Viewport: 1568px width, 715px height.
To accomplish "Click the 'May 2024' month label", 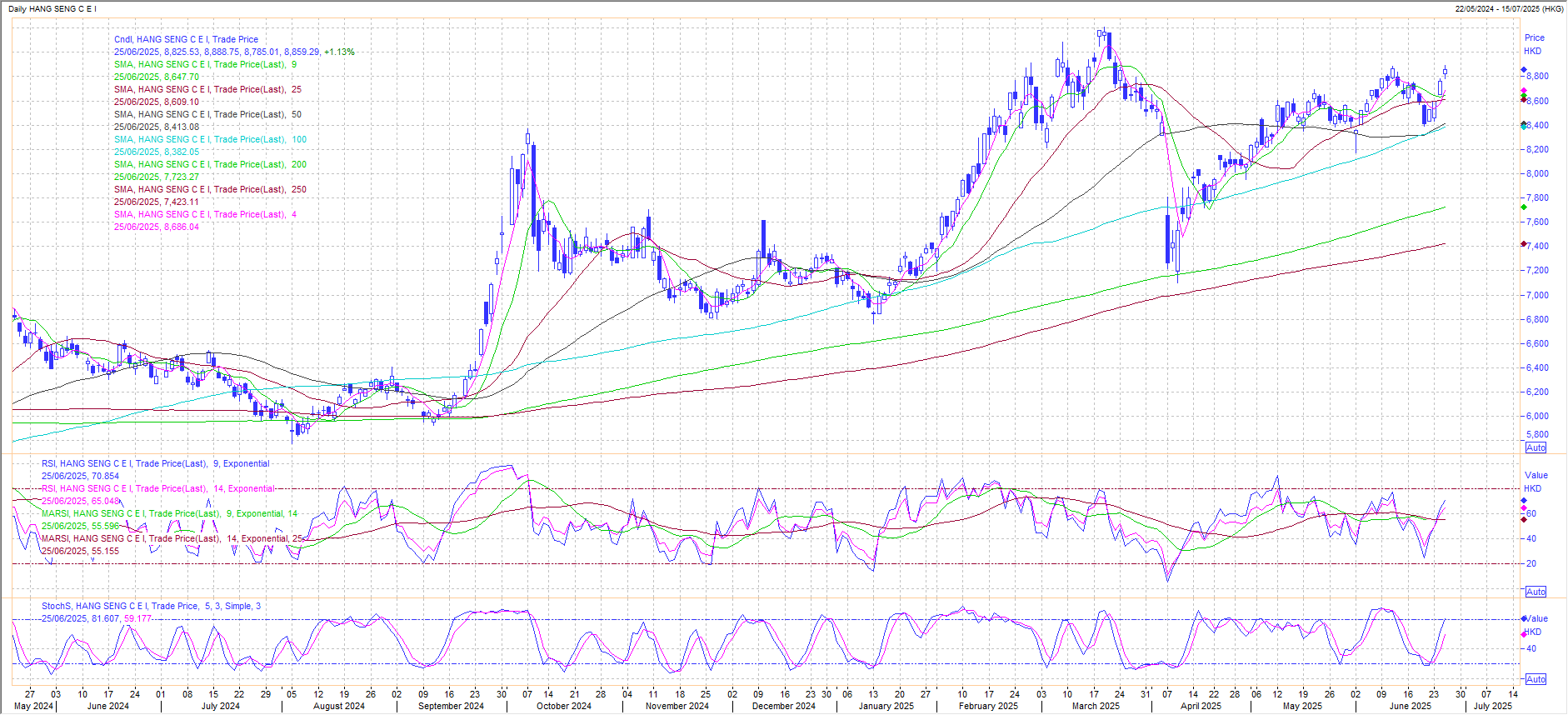I will pos(33,706).
